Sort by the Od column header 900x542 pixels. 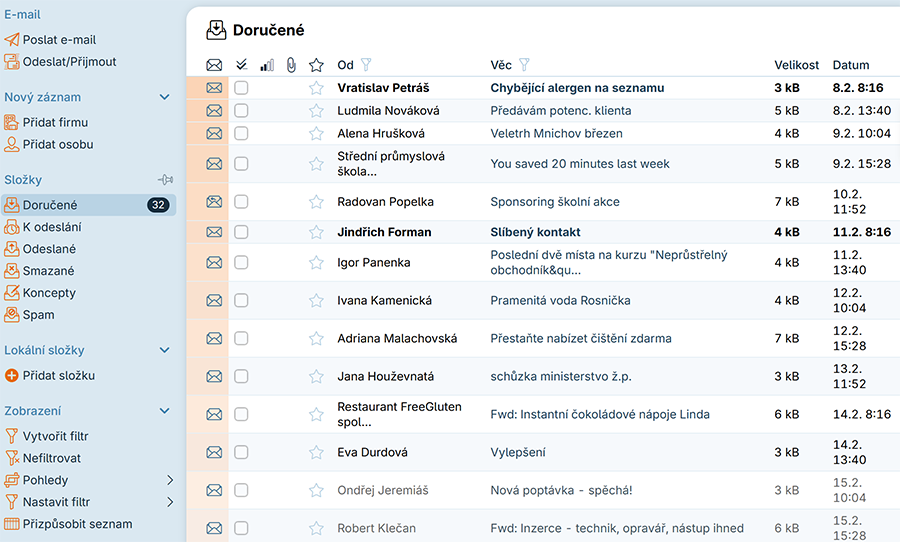click(345, 65)
